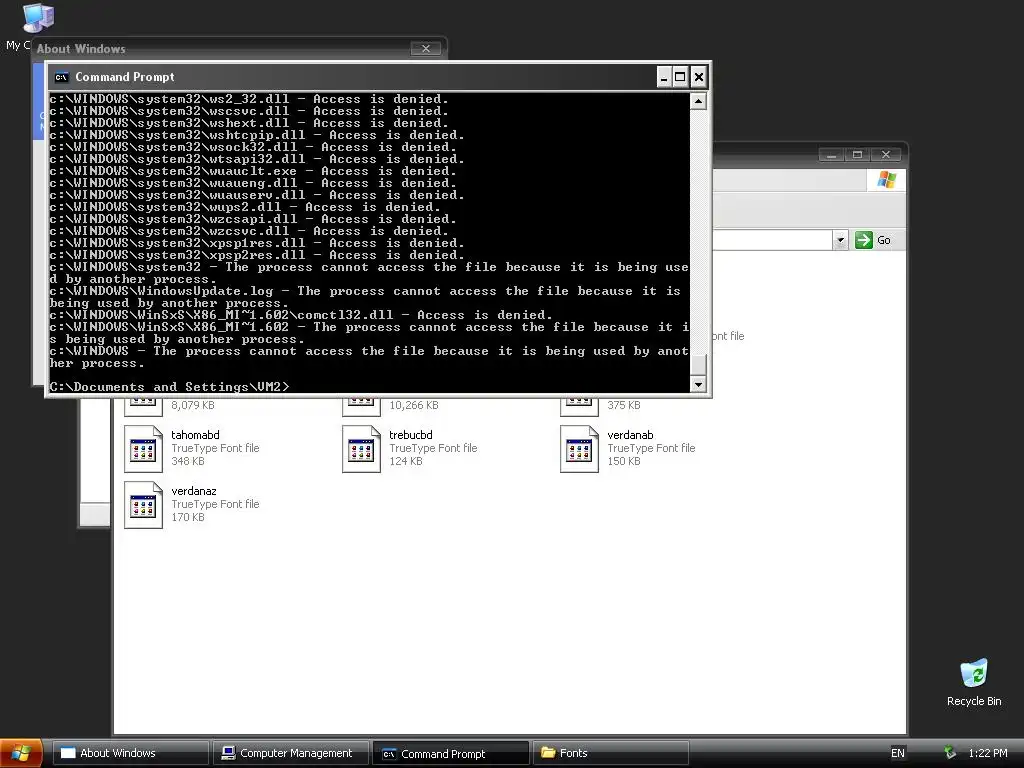Maximize the Command Prompt window
Screen dimensions: 1024x768
tap(680, 77)
